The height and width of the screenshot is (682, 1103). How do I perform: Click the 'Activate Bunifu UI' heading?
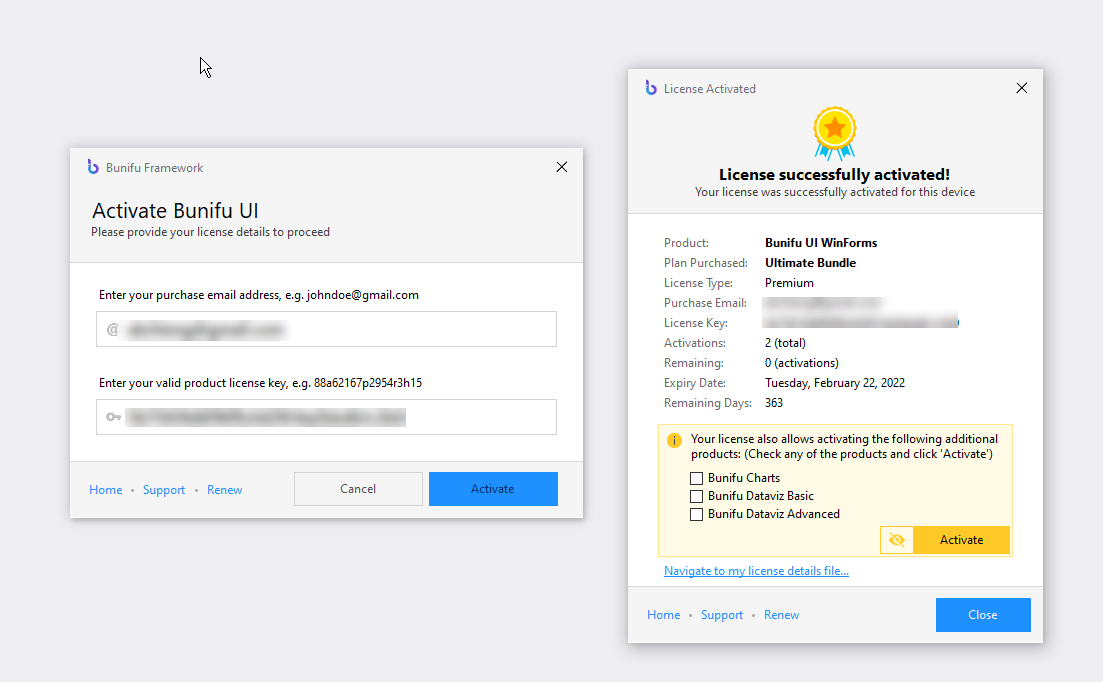[x=175, y=210]
